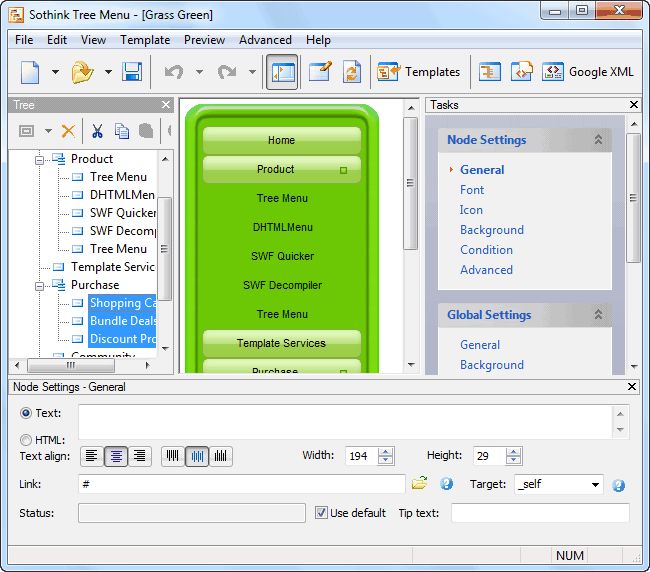
Task: Click the Copy icon in Tree panel
Action: point(122,131)
